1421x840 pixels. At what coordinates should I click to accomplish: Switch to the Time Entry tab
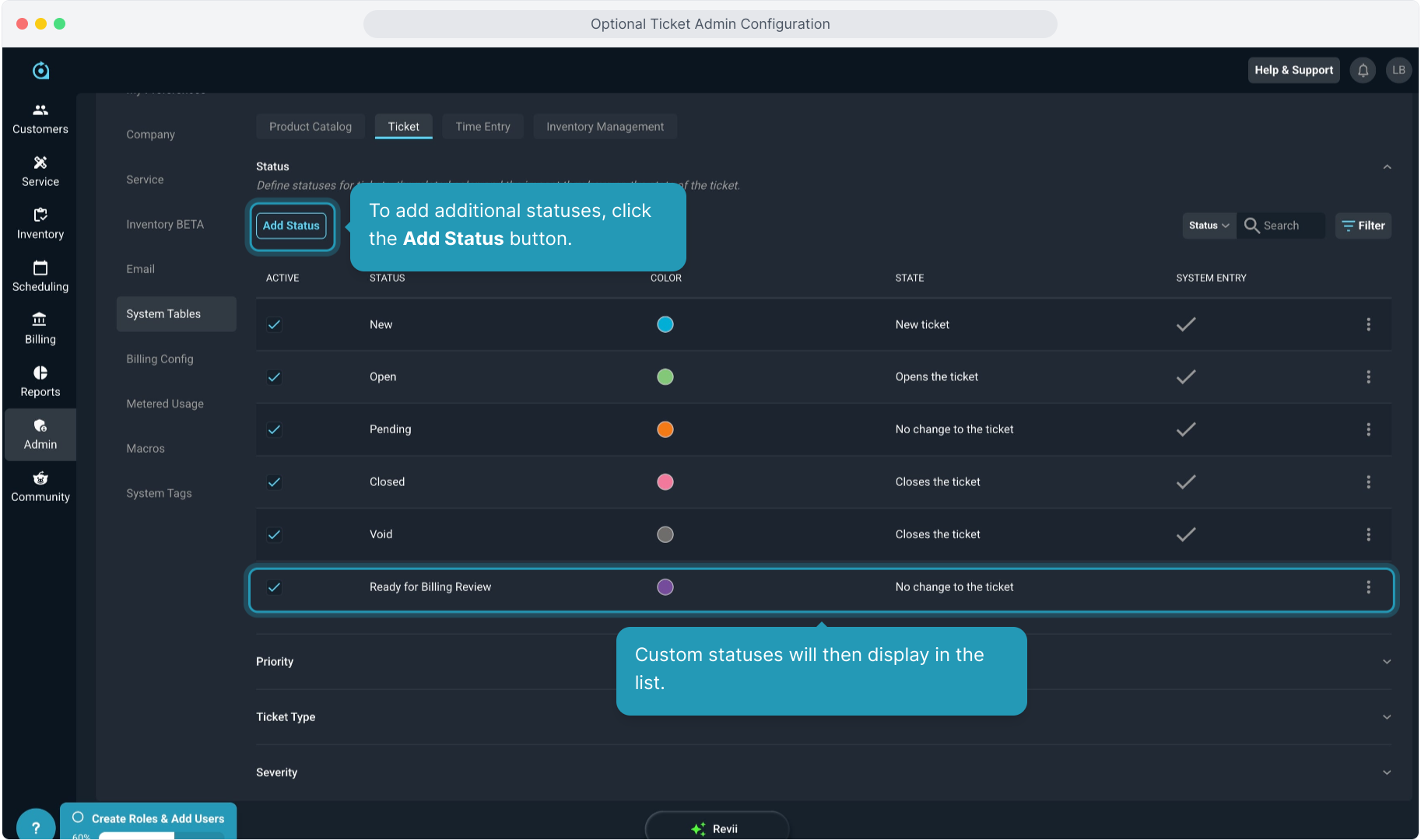point(482,127)
